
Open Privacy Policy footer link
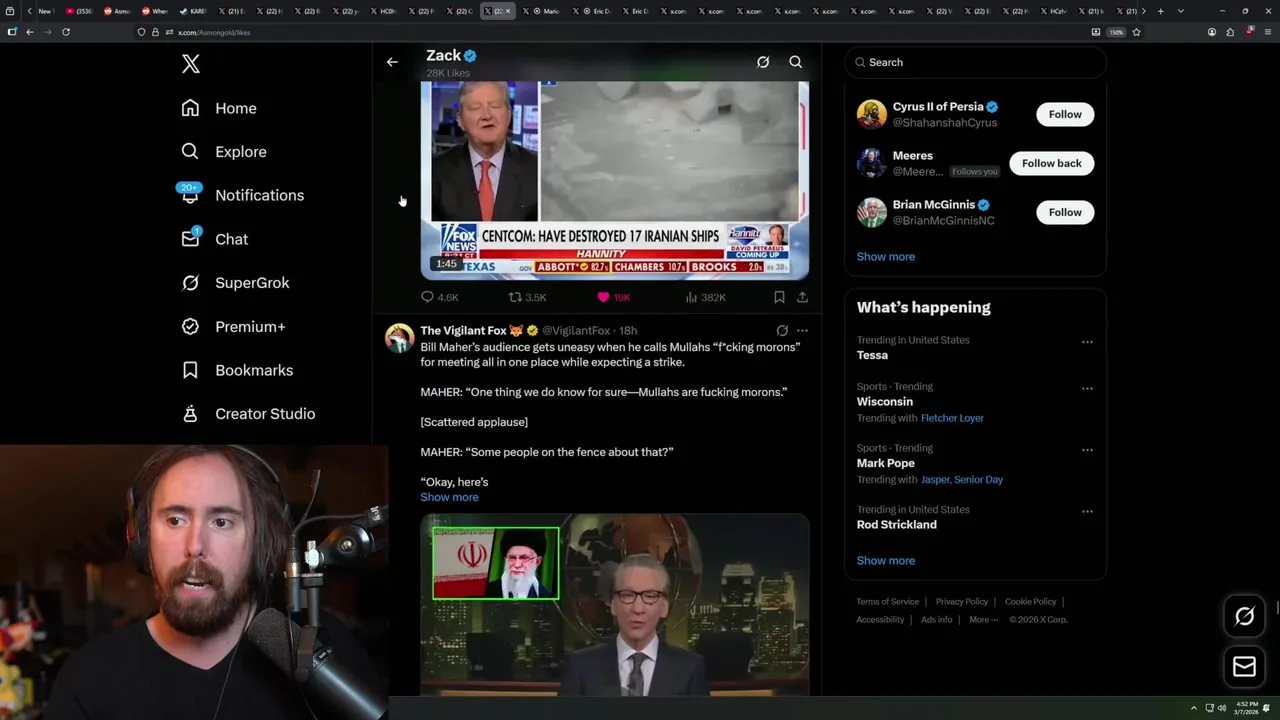(961, 602)
